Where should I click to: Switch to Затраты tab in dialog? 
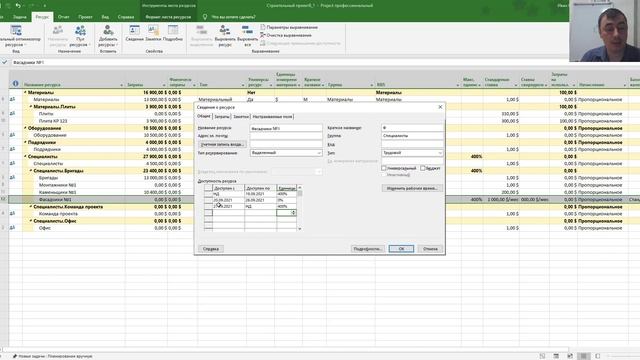(222, 117)
